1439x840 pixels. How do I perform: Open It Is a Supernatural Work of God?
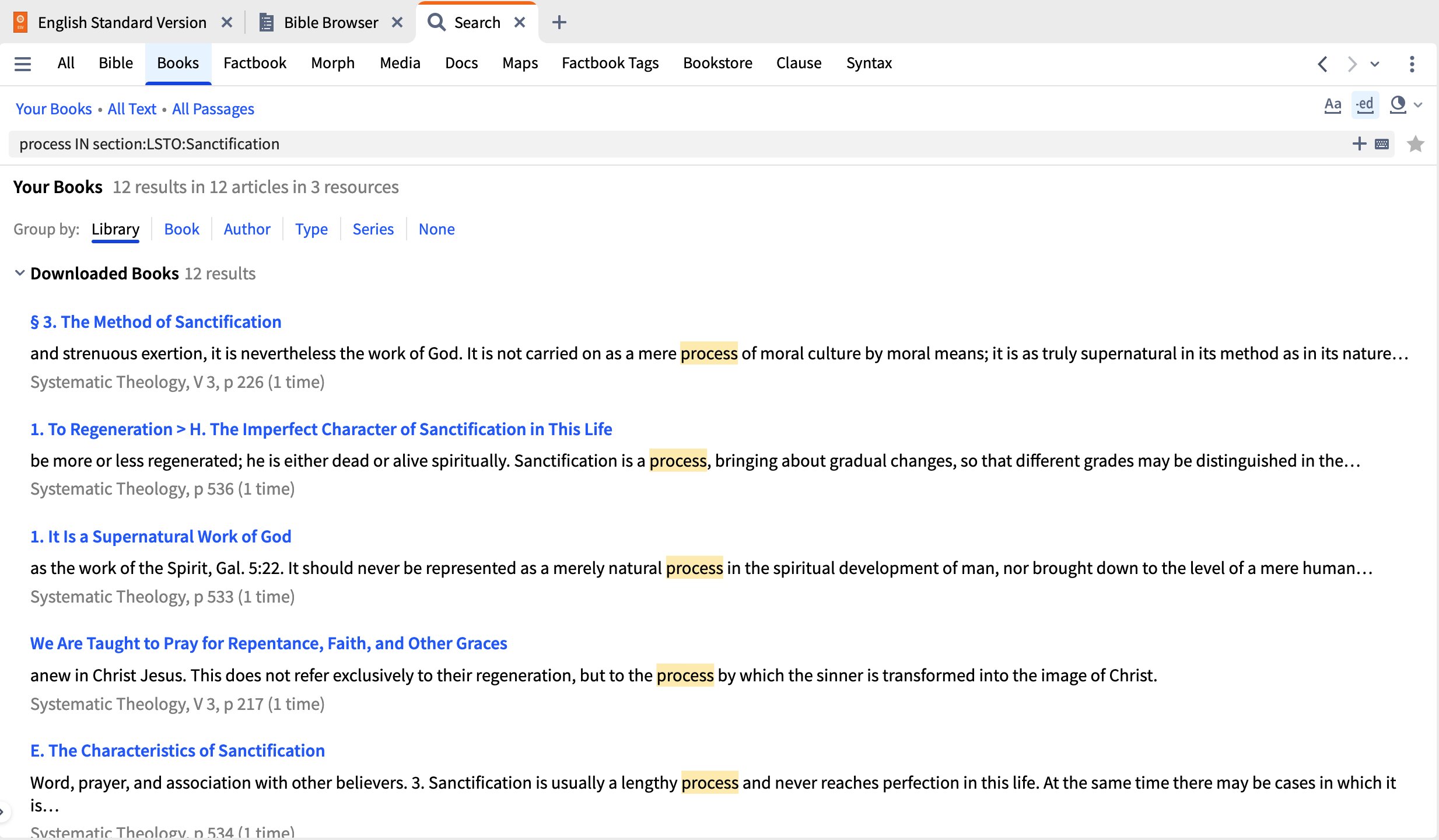click(160, 537)
